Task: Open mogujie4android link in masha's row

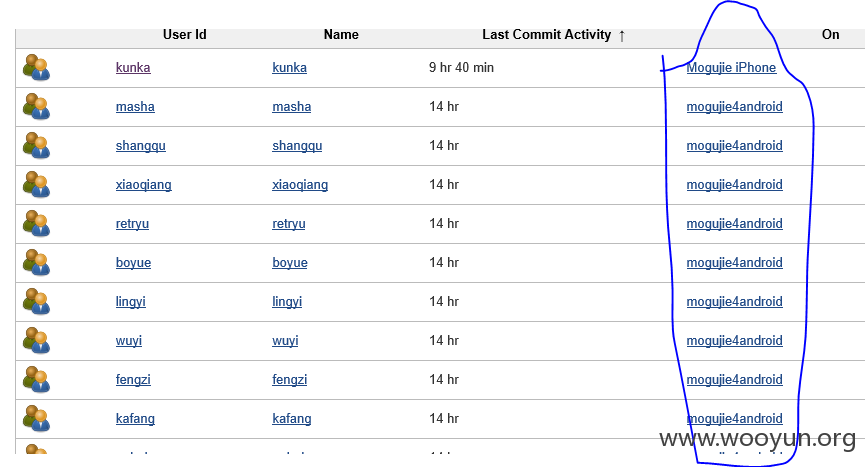Action: [x=734, y=107]
